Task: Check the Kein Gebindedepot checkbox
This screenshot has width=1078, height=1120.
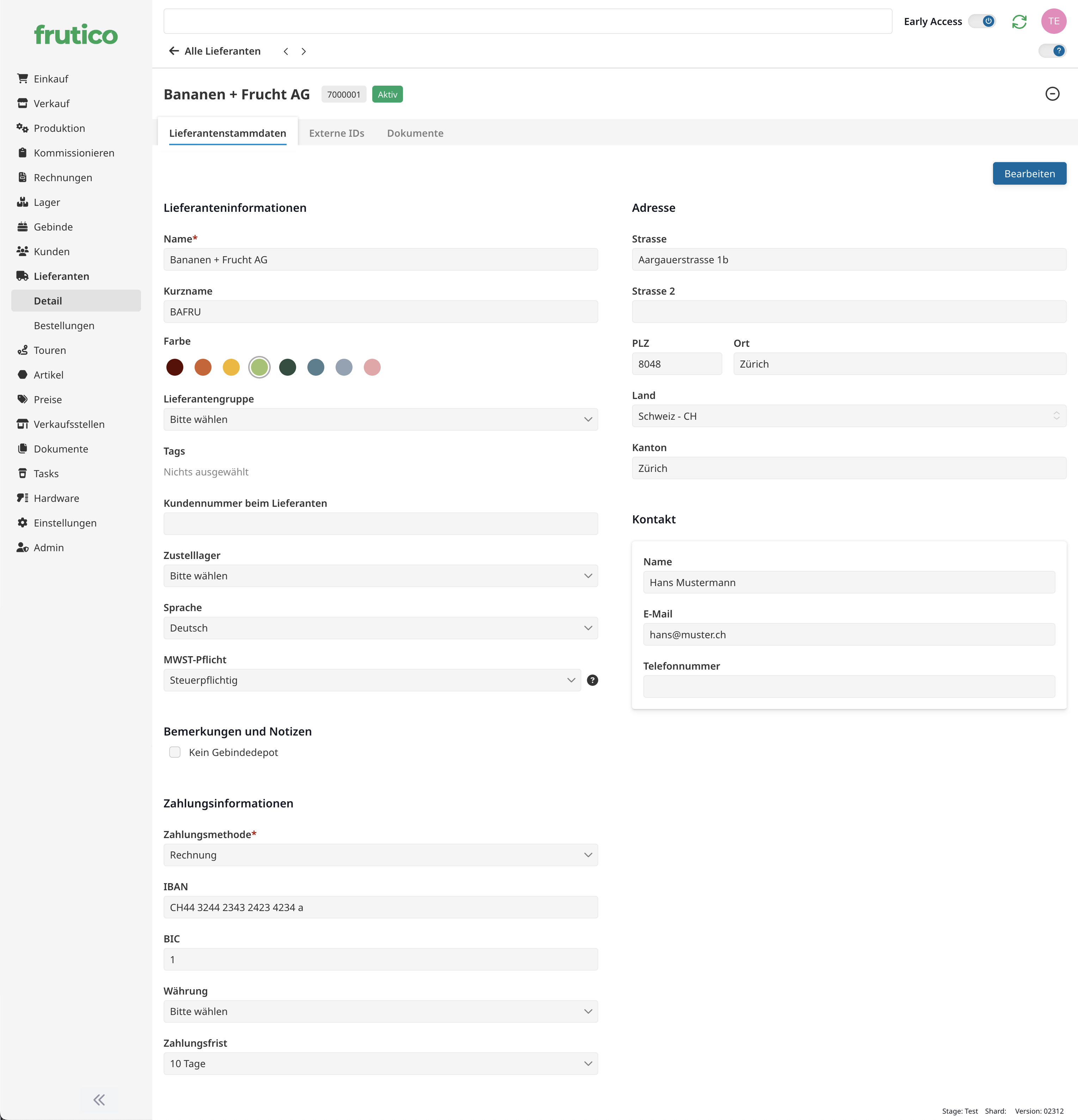Action: coord(175,752)
